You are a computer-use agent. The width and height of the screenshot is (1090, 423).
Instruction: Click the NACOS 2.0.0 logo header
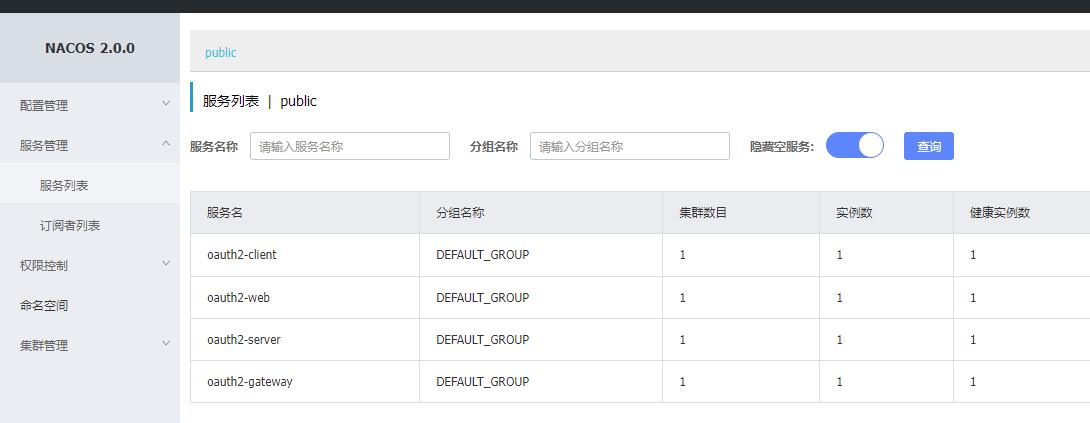pyautogui.click(x=90, y=49)
